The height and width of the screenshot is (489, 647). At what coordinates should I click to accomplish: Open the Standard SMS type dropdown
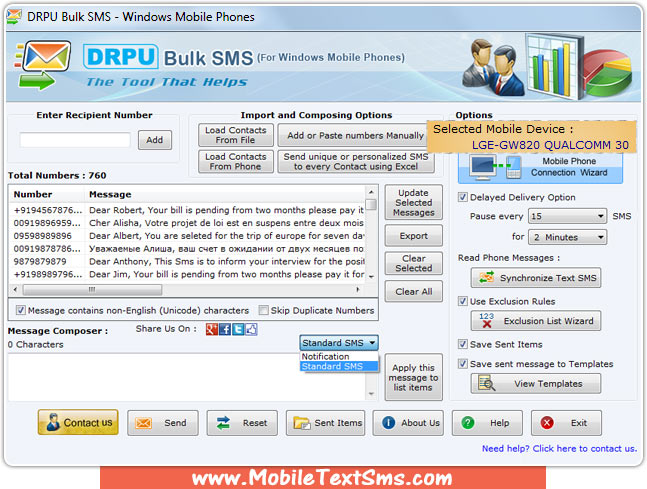click(x=339, y=343)
